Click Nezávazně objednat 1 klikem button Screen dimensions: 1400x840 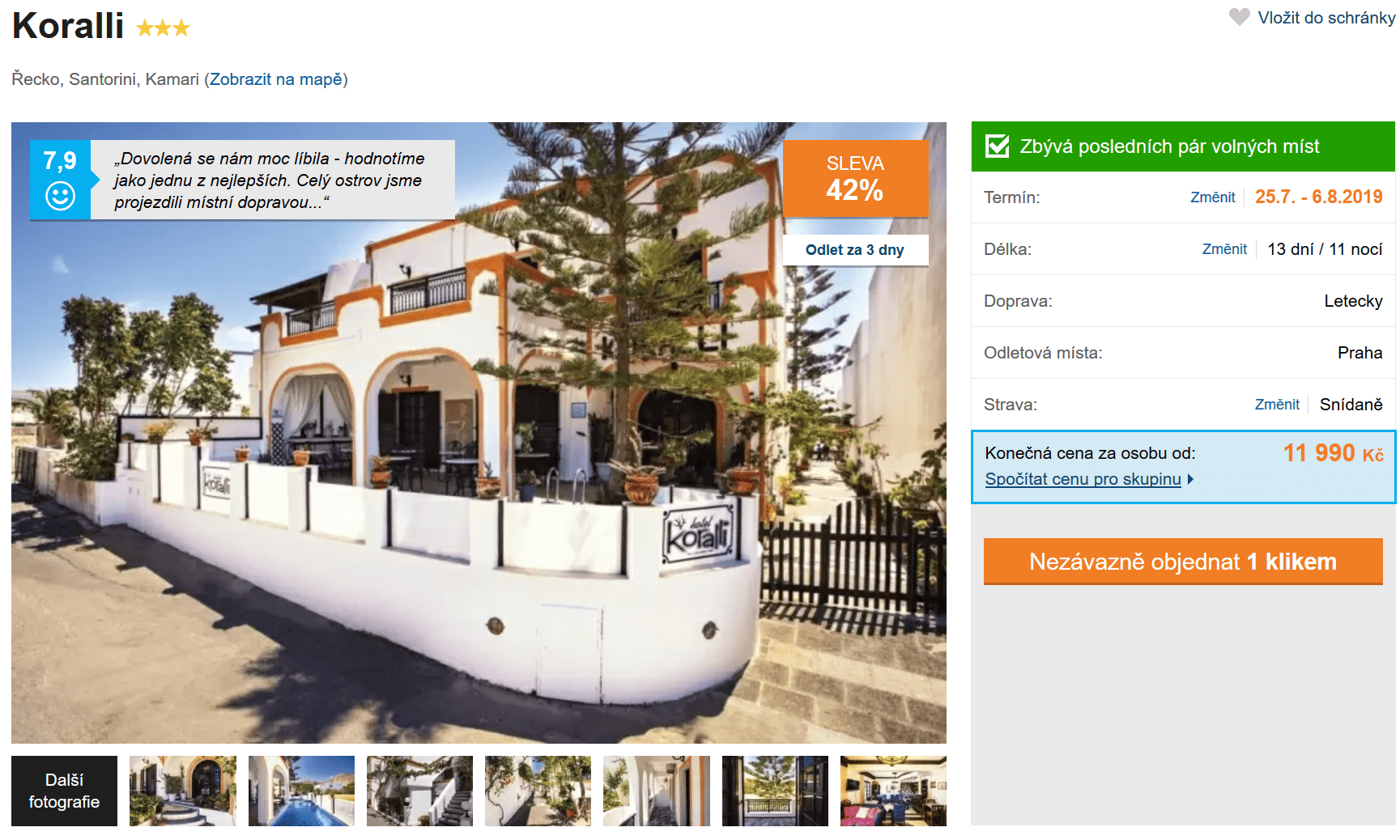click(x=1183, y=562)
